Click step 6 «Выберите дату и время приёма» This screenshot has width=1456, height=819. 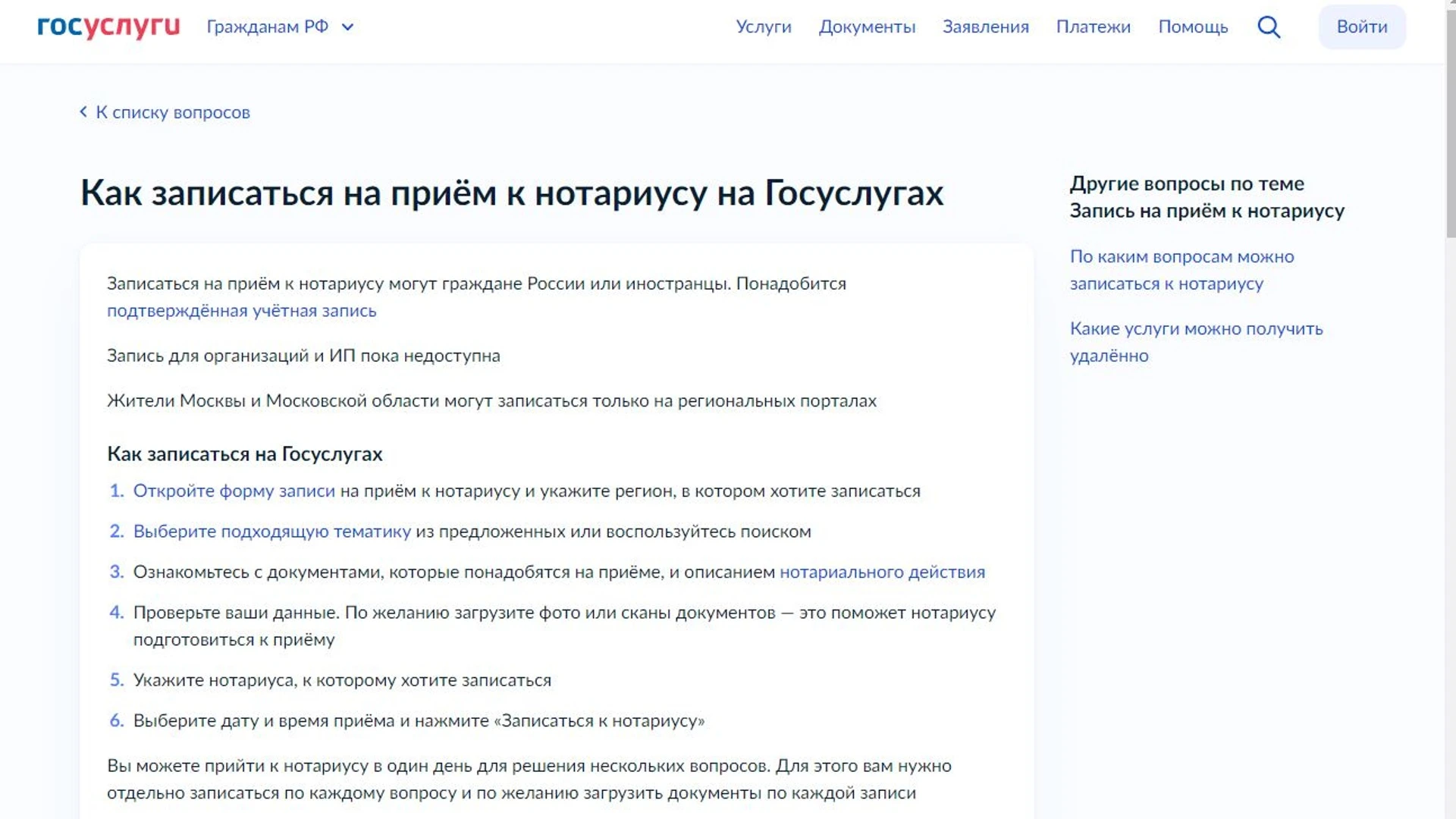(x=419, y=720)
